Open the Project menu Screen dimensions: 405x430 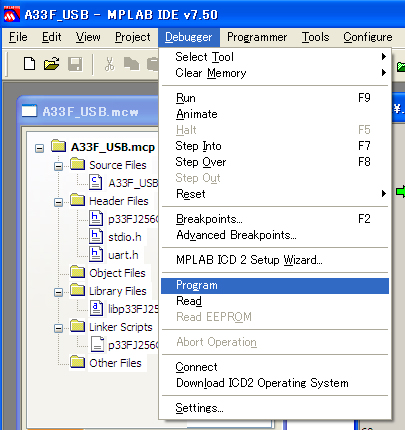pyautogui.click(x=132, y=37)
